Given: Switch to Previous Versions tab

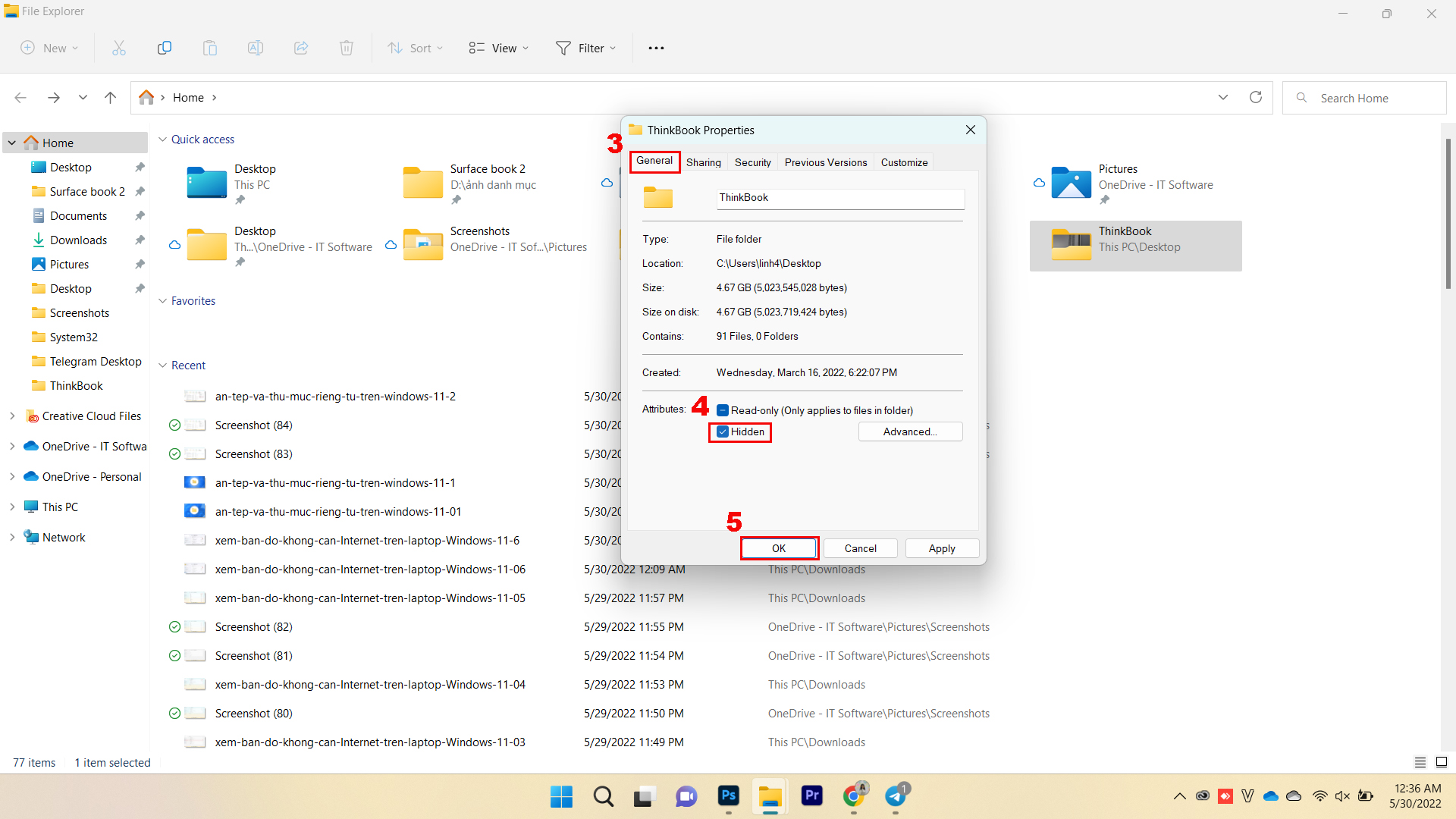Looking at the screenshot, I should [x=826, y=162].
